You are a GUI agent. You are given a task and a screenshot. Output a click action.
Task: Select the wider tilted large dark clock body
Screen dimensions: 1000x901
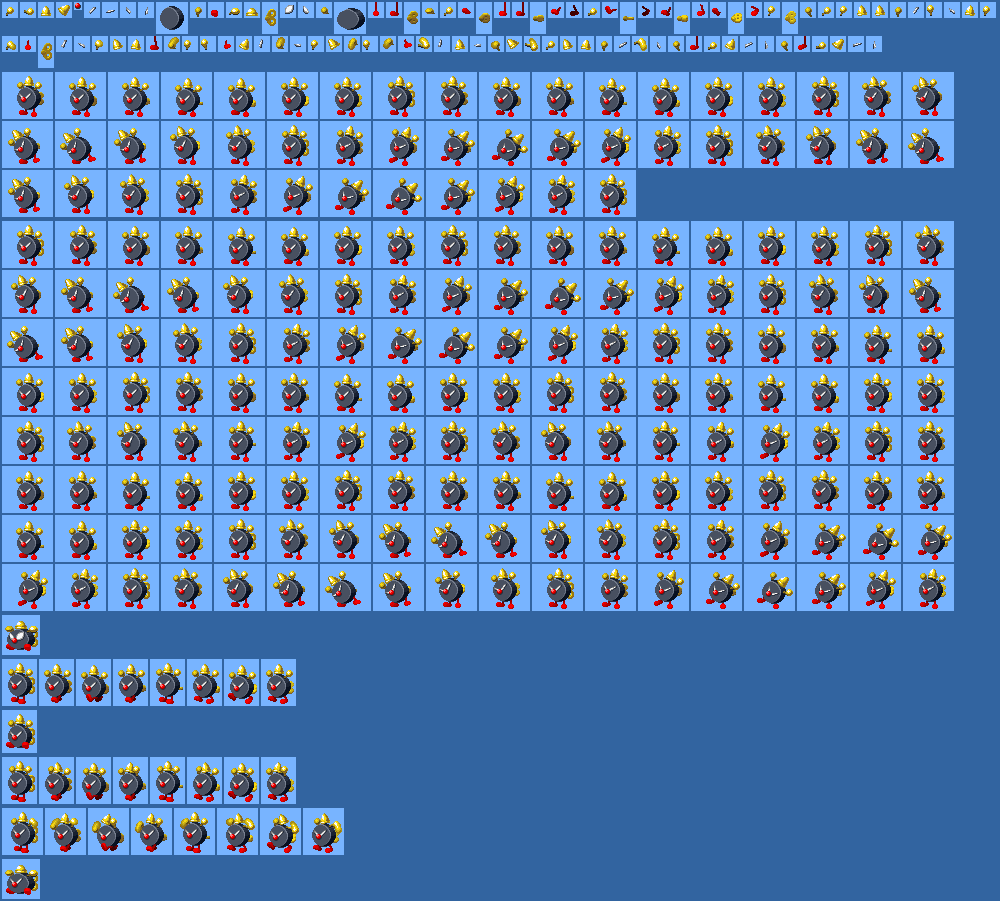[350, 18]
